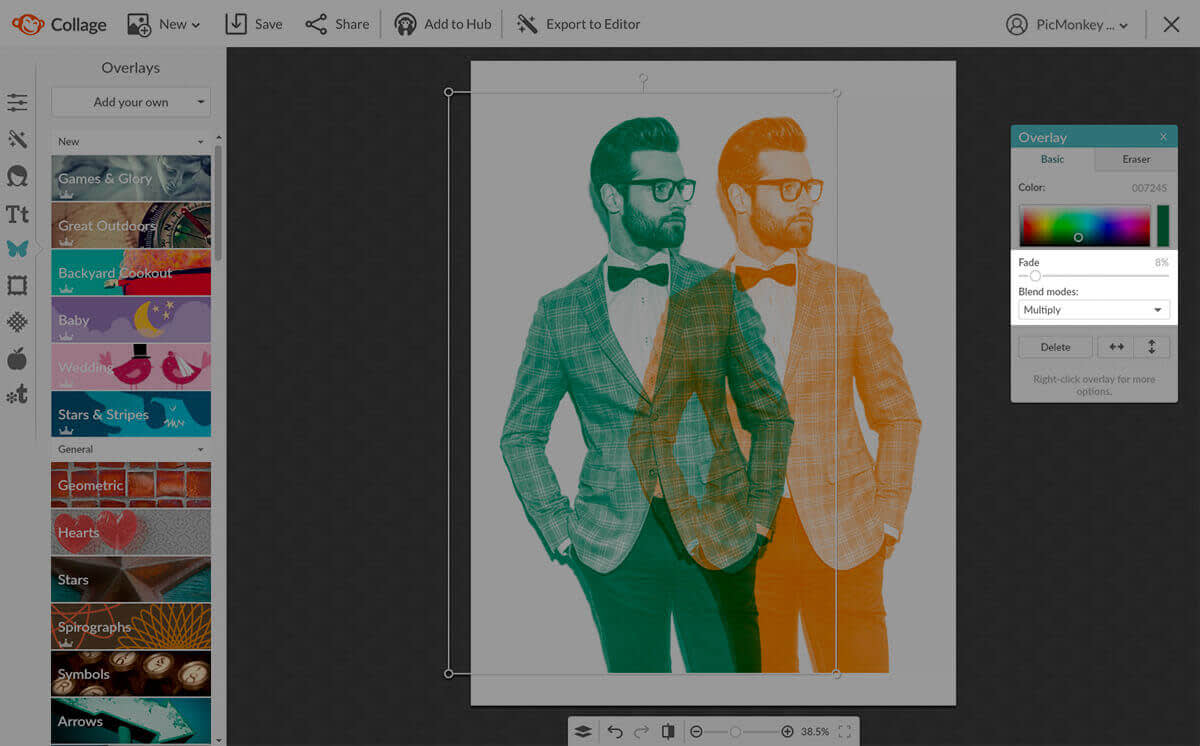This screenshot has width=1200, height=746.
Task: Open Stars & Stripes overlays
Action: 131,414
